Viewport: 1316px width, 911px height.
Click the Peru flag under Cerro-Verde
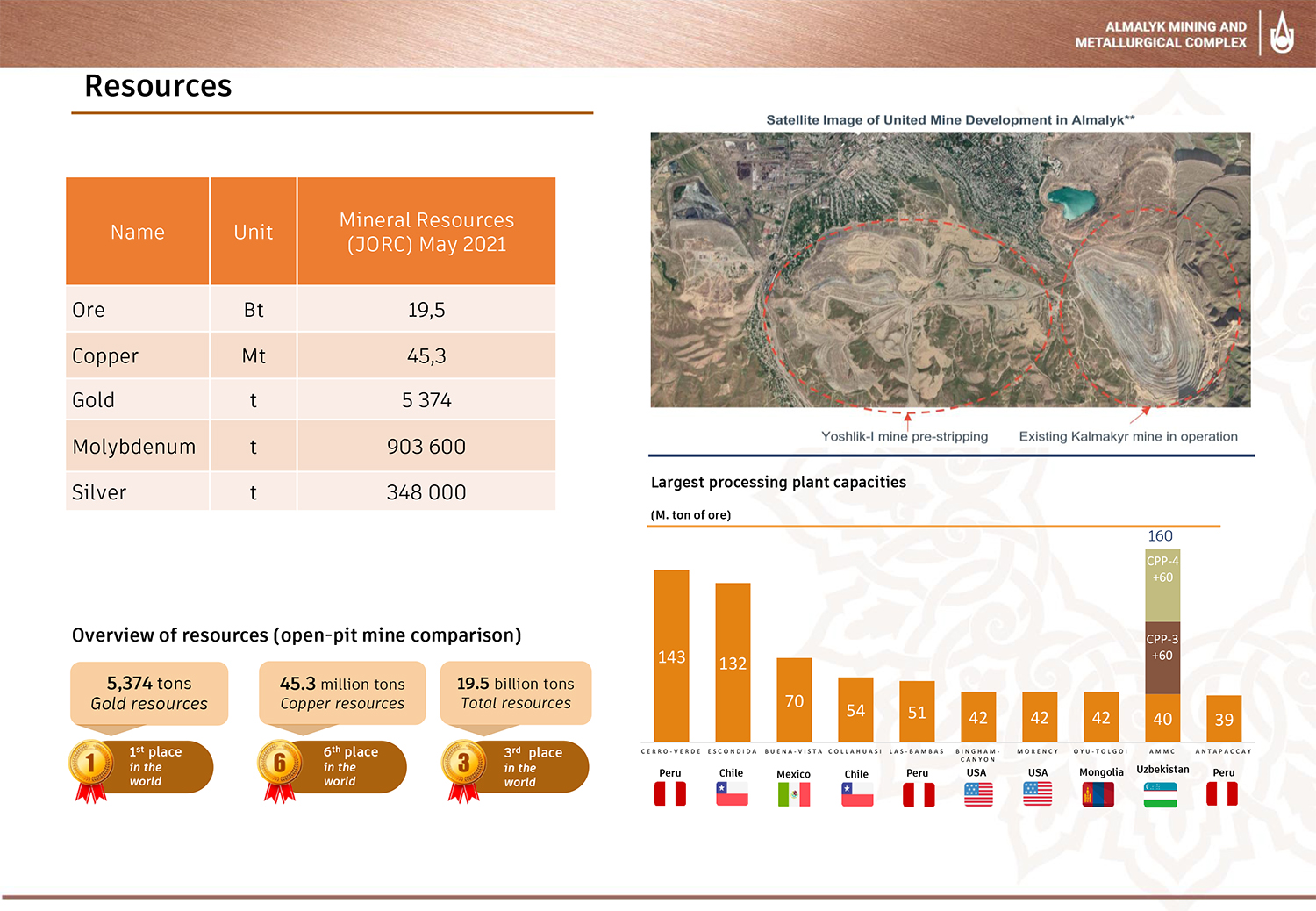click(x=670, y=794)
